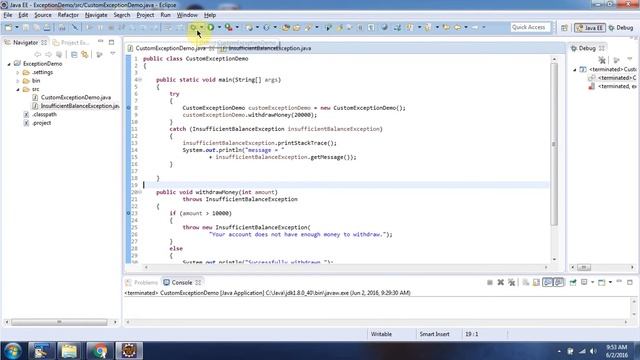Switch to Debug perspective button
This screenshot has height=360, width=640.
coord(621,28)
